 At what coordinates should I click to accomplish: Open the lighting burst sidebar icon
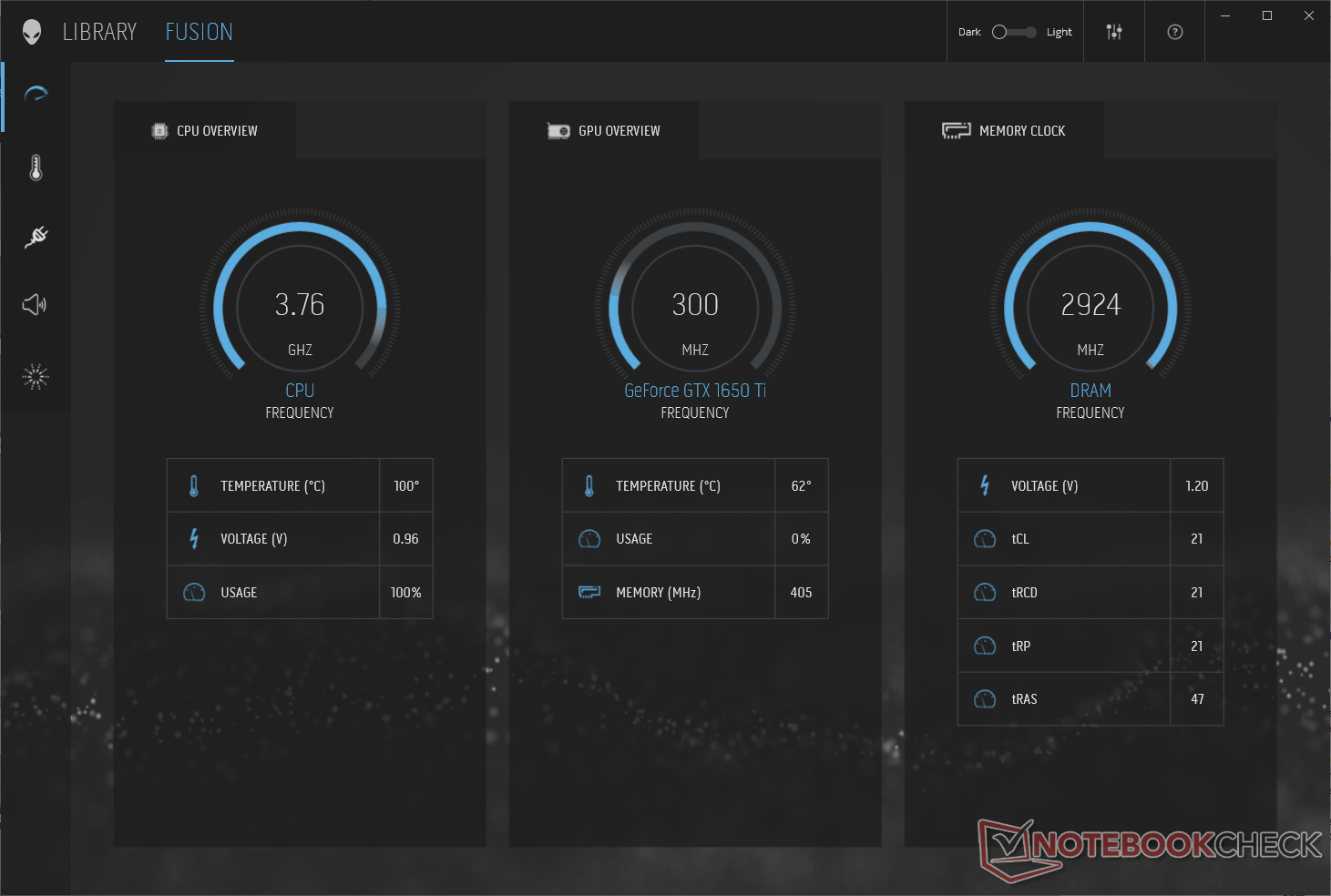tap(36, 376)
